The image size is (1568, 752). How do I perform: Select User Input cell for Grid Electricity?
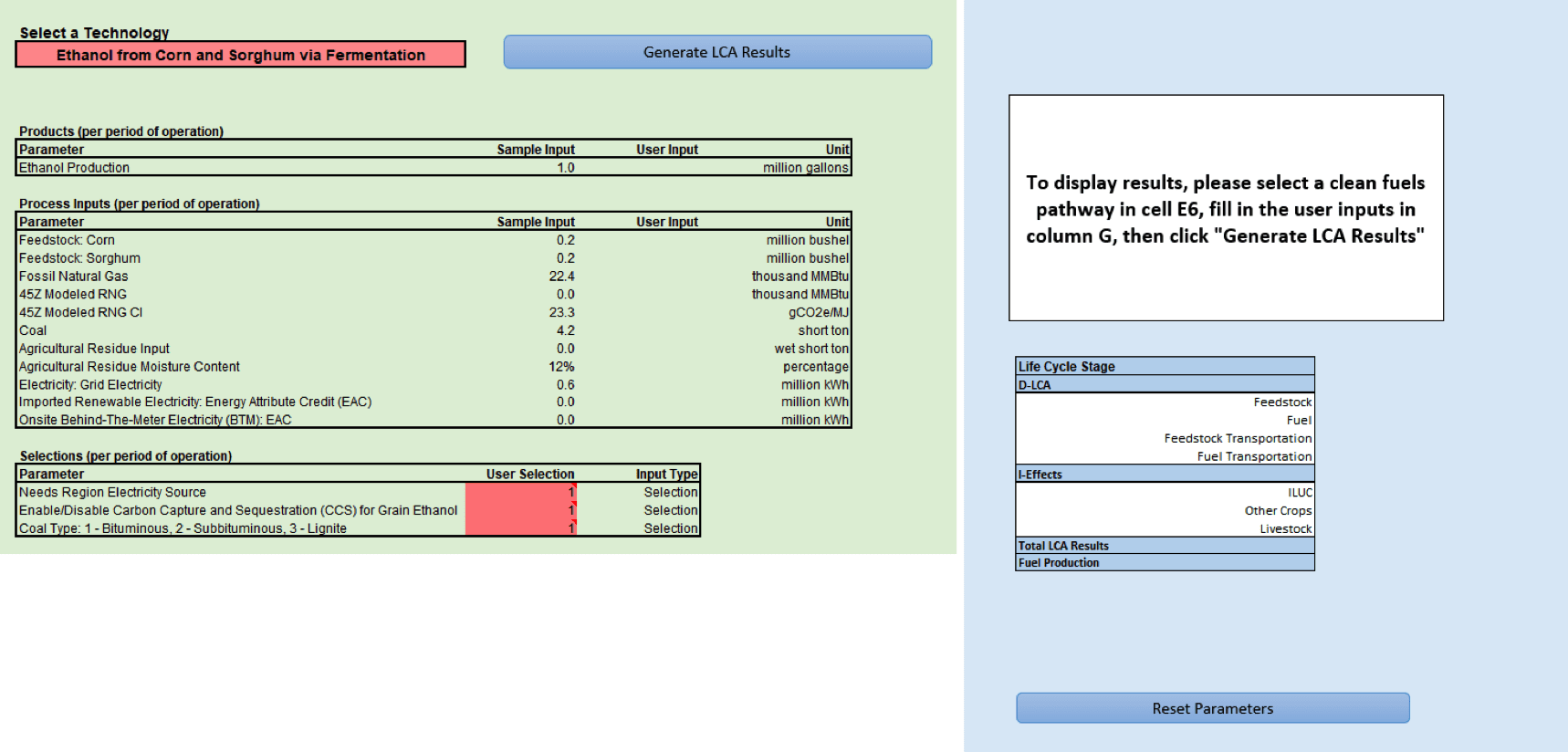[667, 385]
